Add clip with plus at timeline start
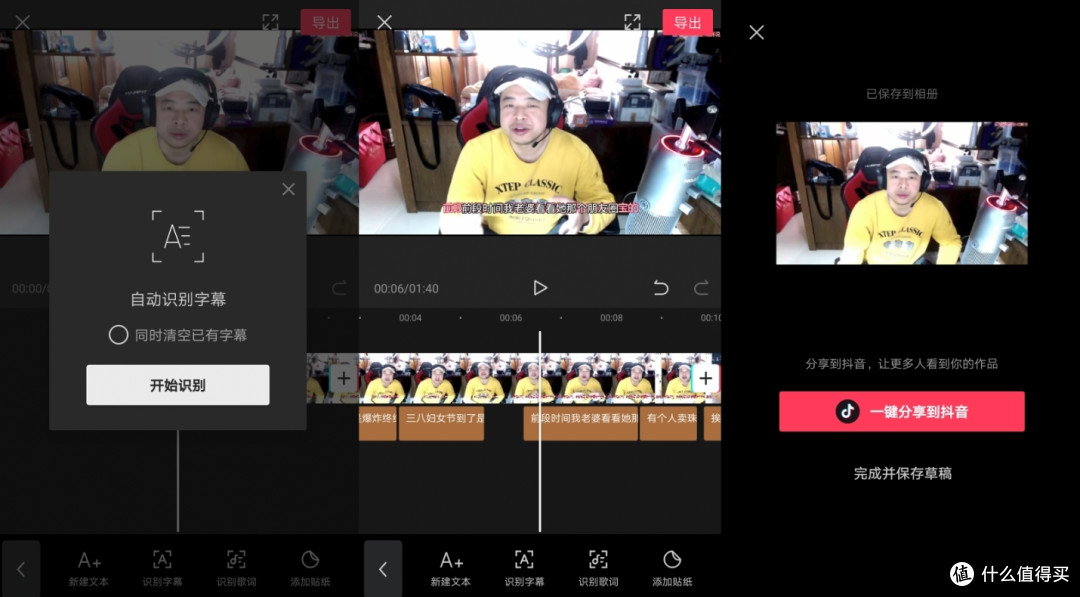The width and height of the screenshot is (1080, 597). tap(343, 378)
